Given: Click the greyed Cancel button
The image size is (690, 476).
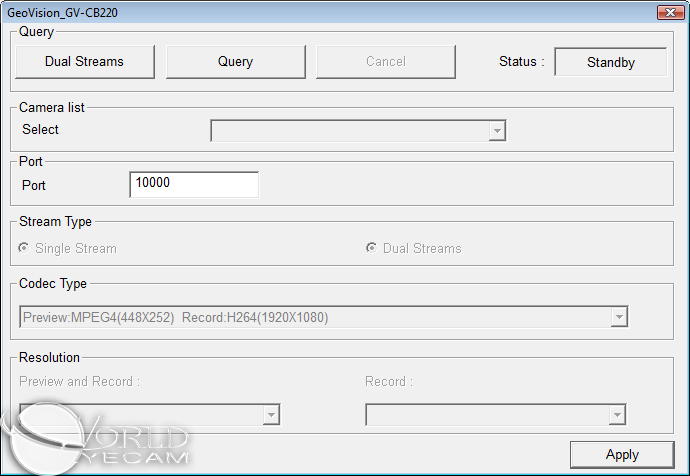Looking at the screenshot, I should tap(385, 62).
